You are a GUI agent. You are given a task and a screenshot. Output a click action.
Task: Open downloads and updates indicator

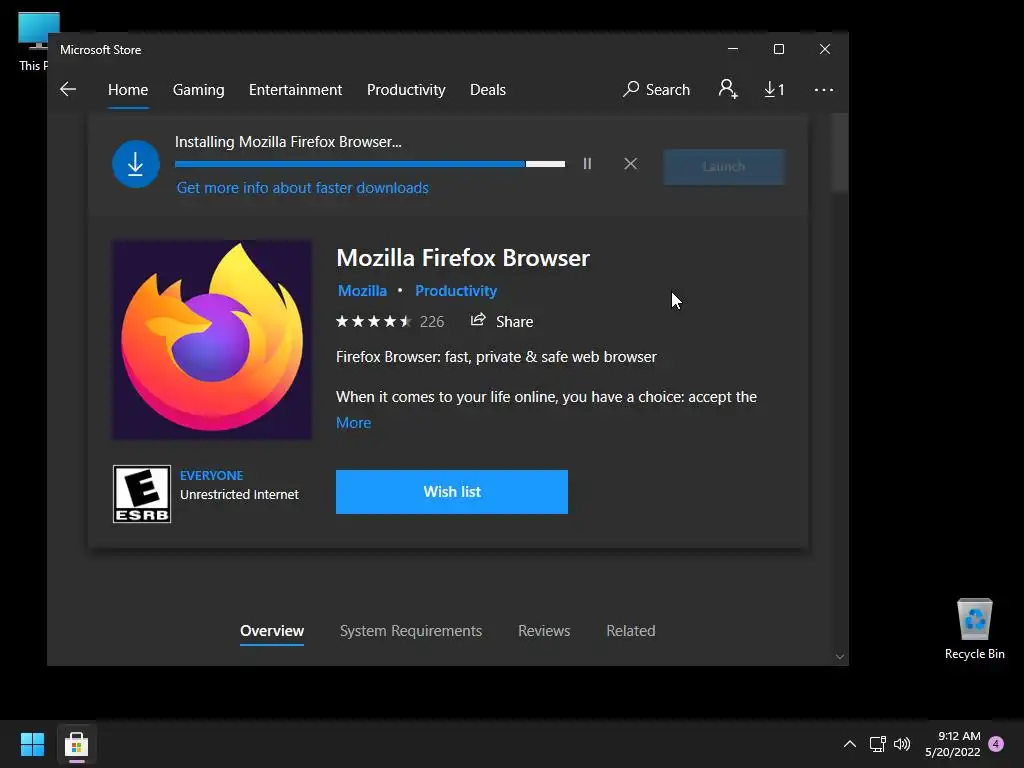(x=775, y=89)
